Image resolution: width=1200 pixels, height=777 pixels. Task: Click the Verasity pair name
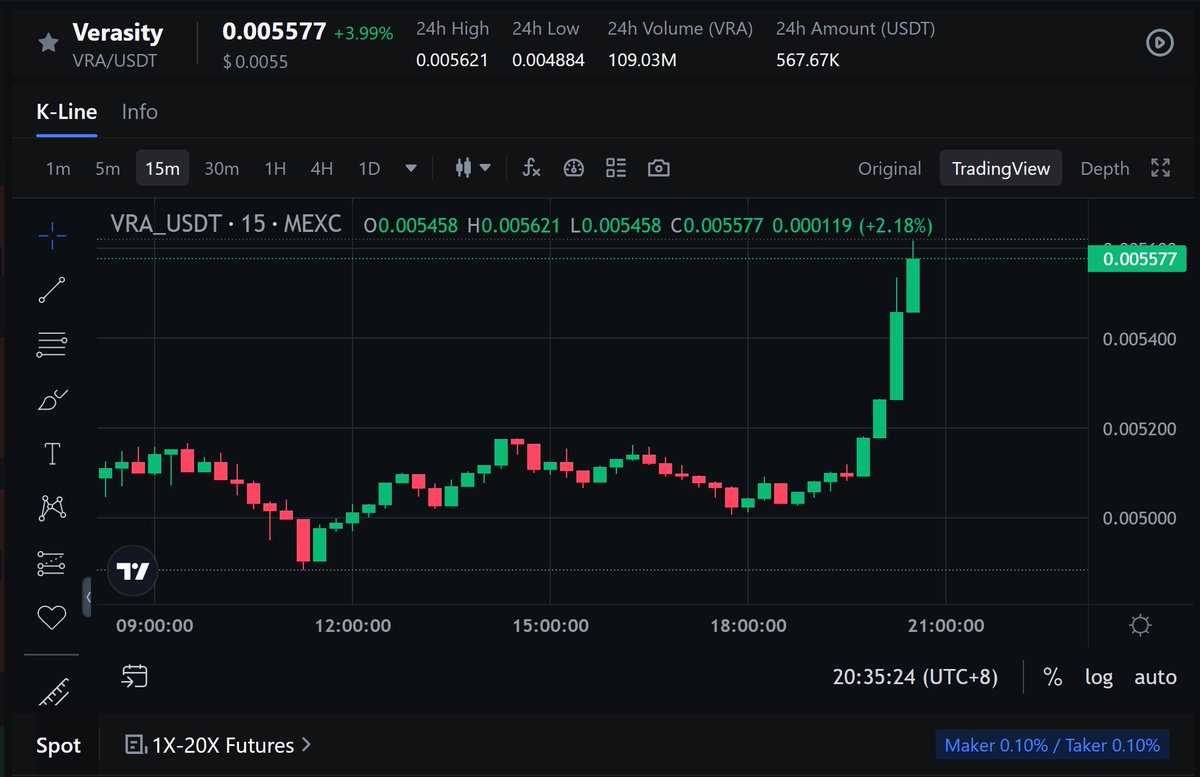(x=118, y=32)
